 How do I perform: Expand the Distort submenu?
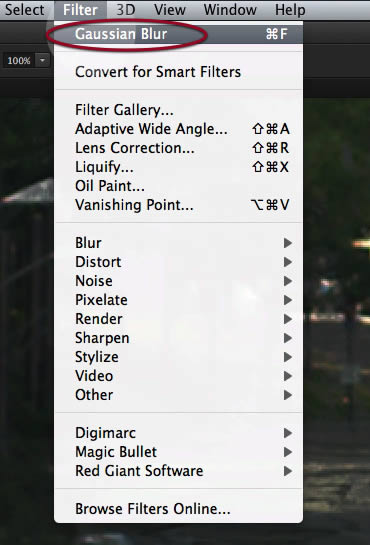point(179,262)
